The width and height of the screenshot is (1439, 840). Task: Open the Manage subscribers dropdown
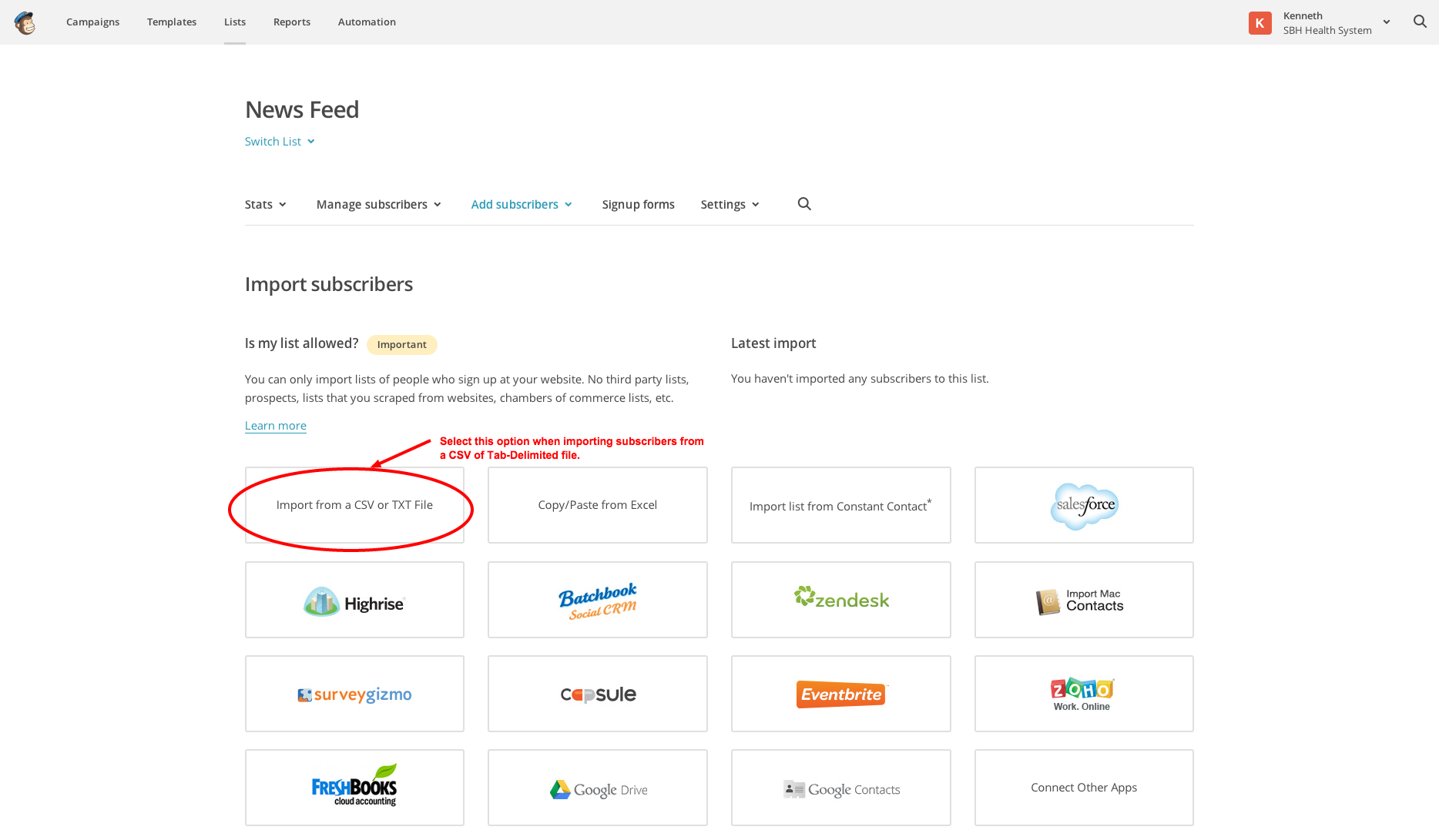pyautogui.click(x=378, y=205)
